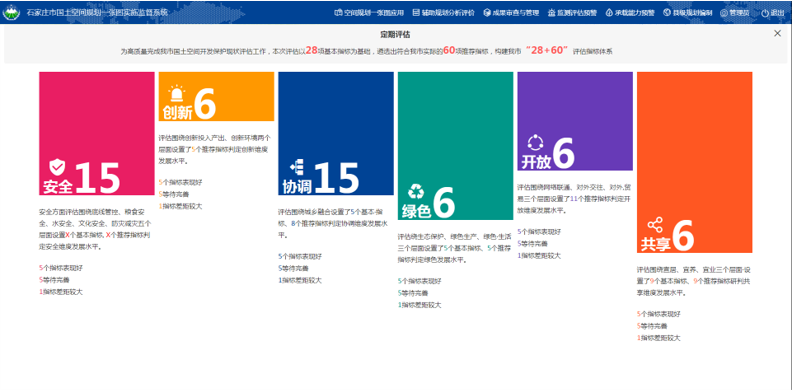Click 5个指标表现好 under 绿色
The height and width of the screenshot is (390, 792).
click(x=419, y=281)
